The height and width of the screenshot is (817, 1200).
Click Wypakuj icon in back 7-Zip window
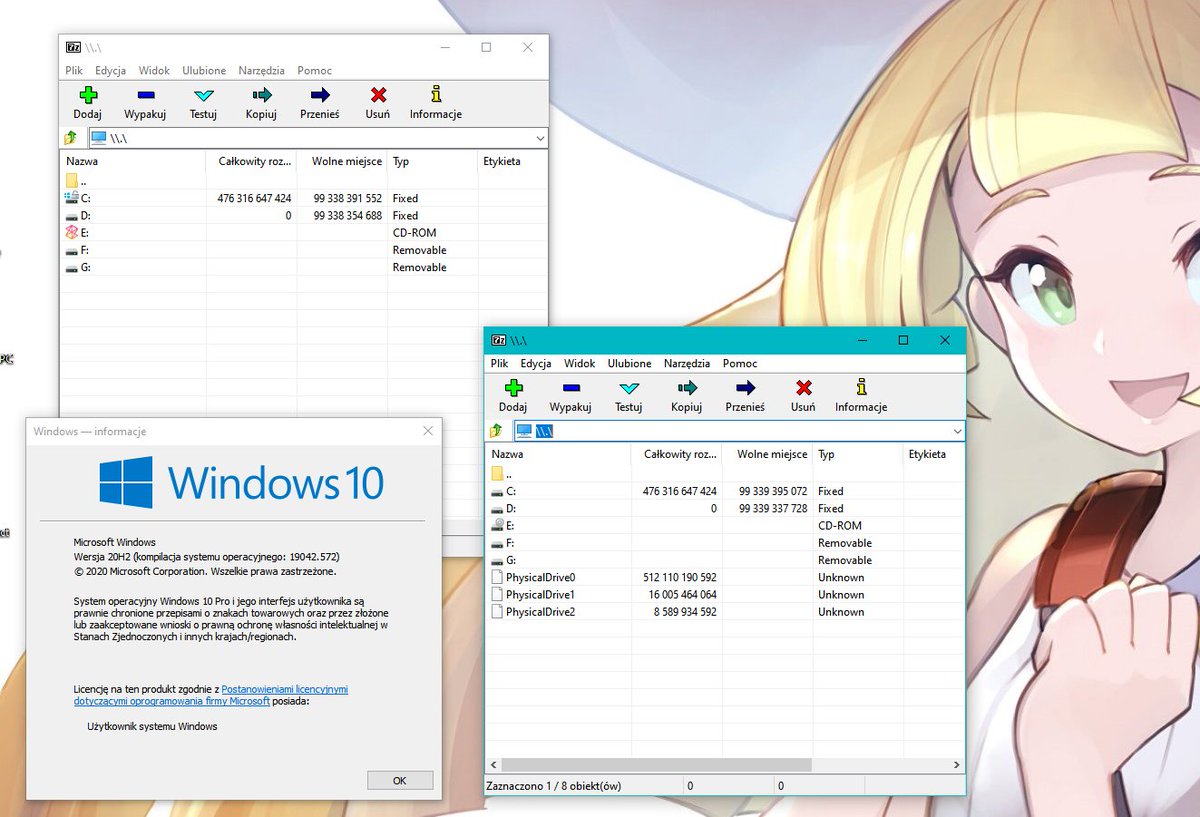[x=145, y=95]
